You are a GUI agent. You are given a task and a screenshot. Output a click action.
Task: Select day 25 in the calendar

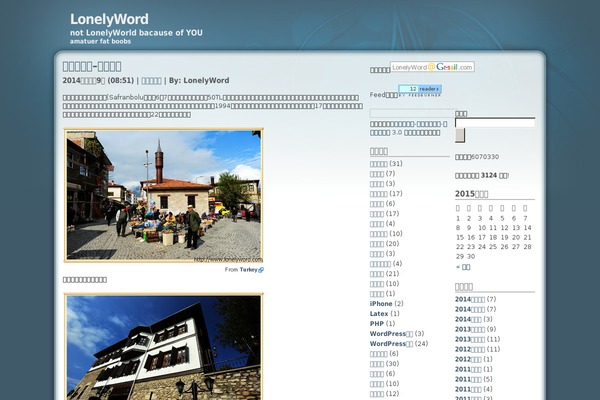(x=493, y=247)
